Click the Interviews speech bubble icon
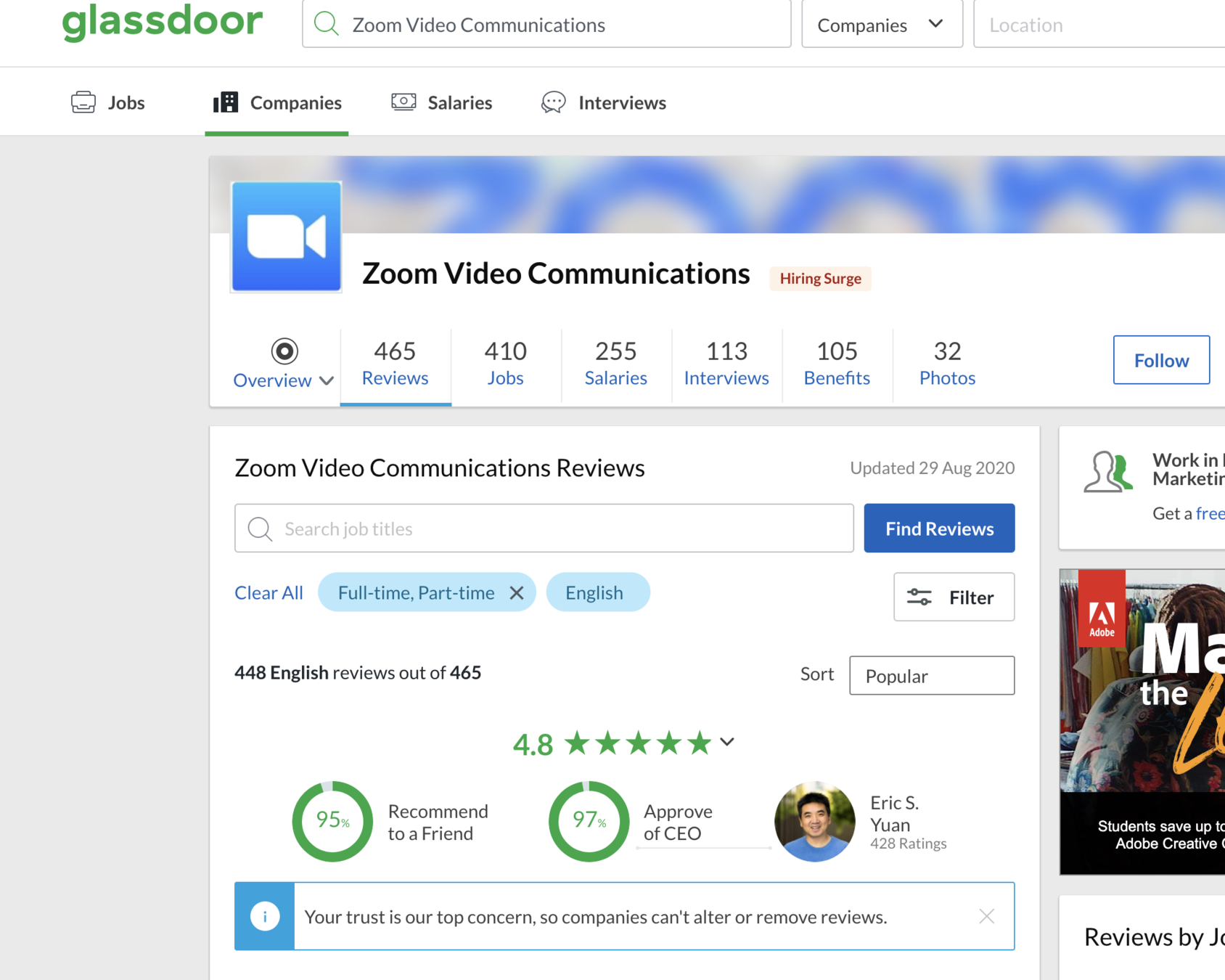The height and width of the screenshot is (980, 1225). (554, 102)
